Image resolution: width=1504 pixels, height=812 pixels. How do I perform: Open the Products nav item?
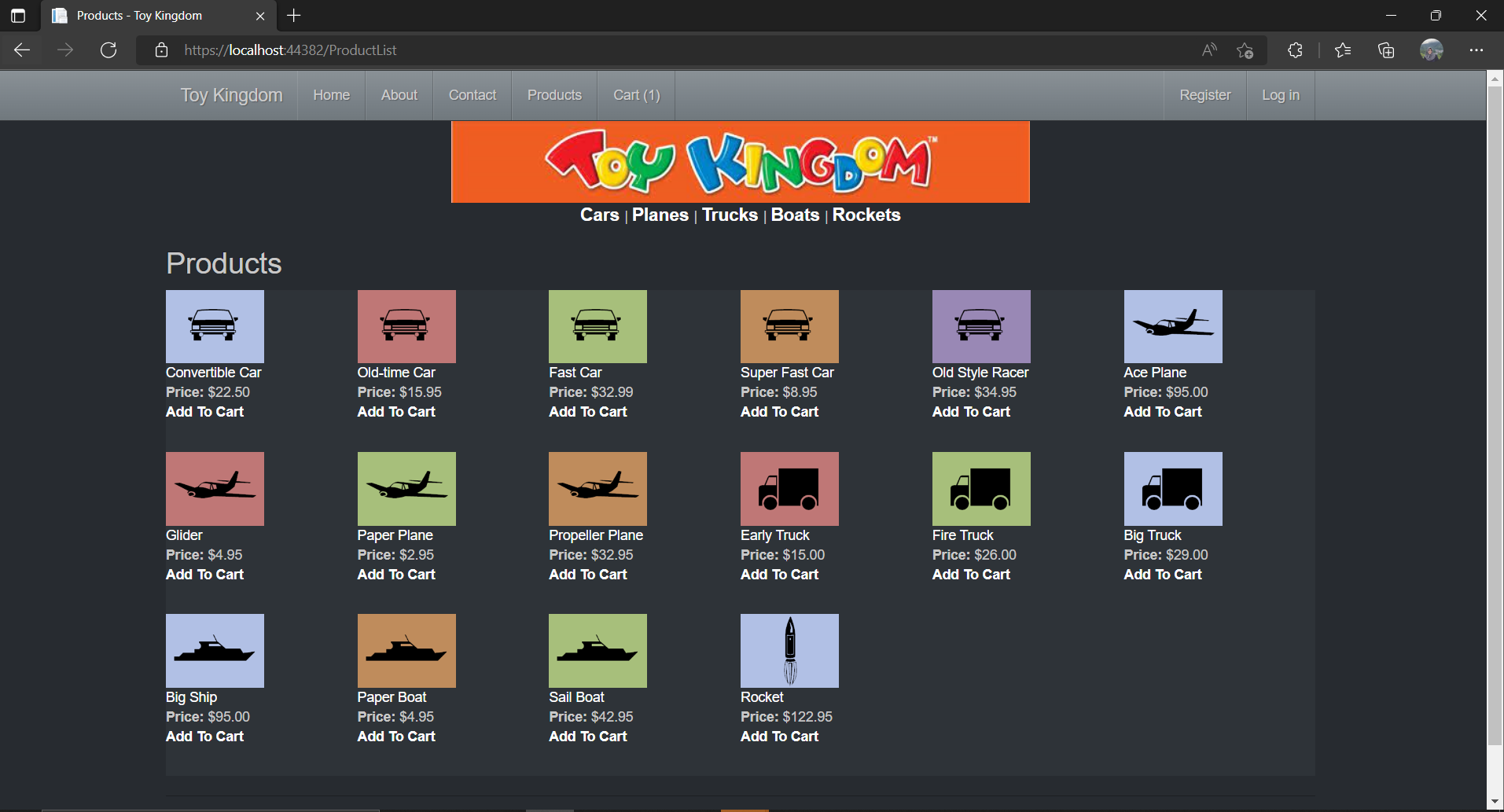[x=554, y=95]
